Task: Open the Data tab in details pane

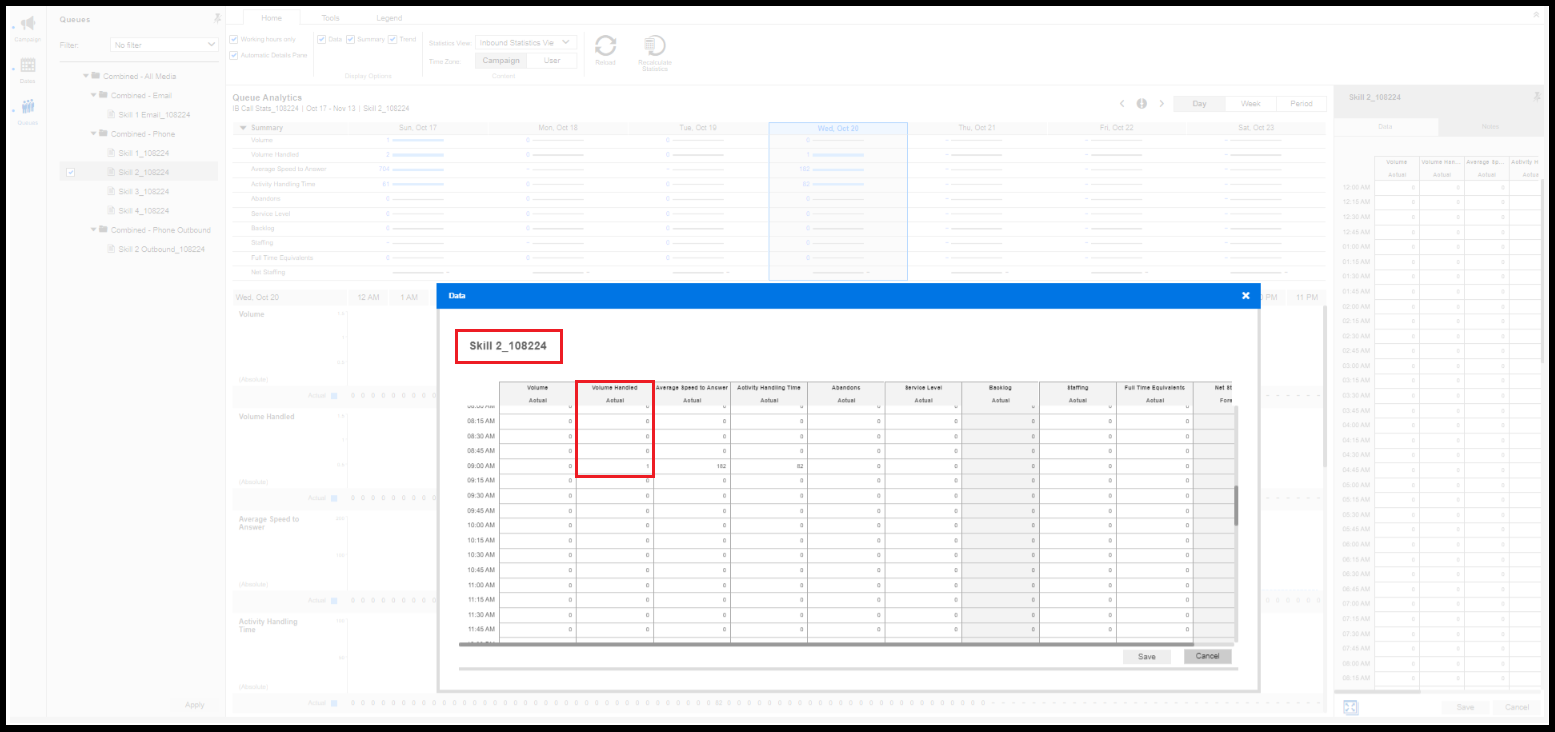Action: coord(1385,127)
